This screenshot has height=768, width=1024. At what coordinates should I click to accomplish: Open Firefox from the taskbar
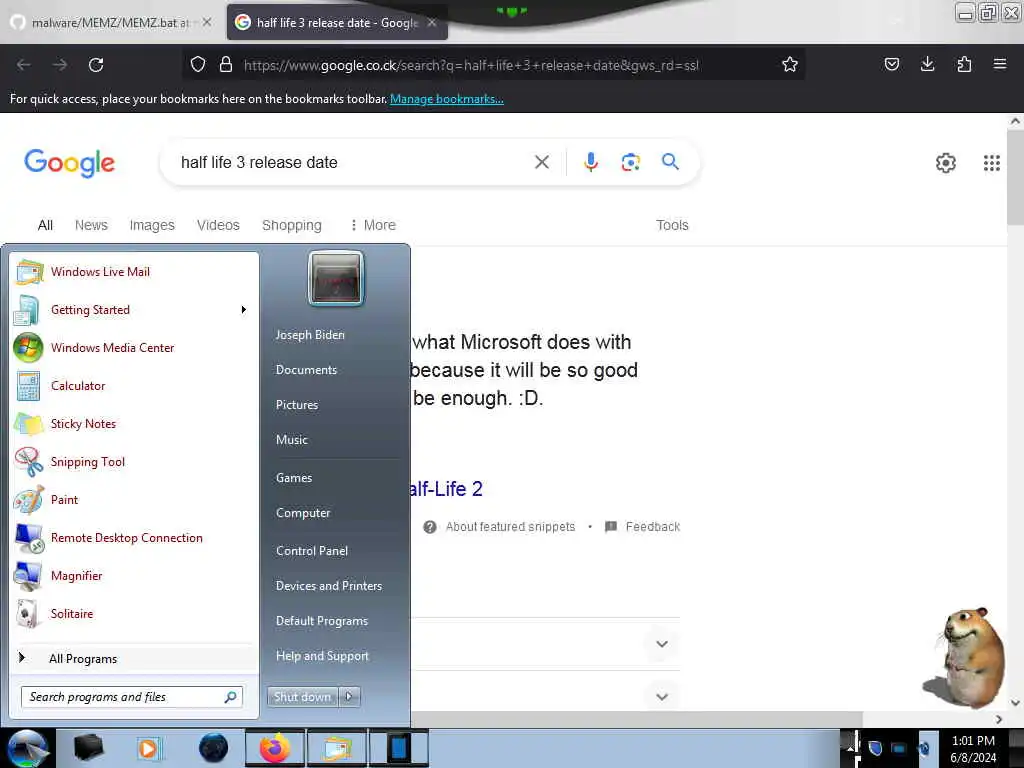[275, 748]
